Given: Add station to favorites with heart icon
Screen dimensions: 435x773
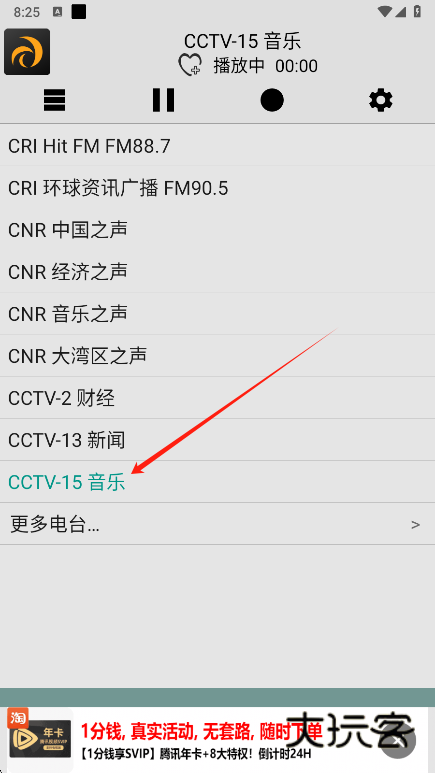Looking at the screenshot, I should (190, 66).
